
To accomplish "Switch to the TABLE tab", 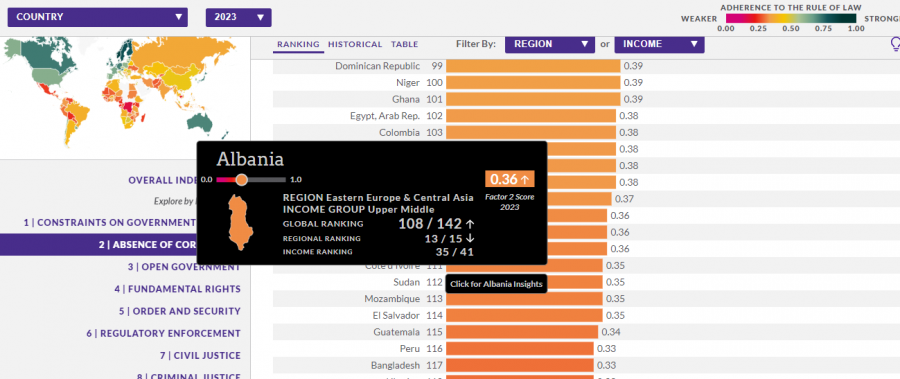I will [x=405, y=44].
